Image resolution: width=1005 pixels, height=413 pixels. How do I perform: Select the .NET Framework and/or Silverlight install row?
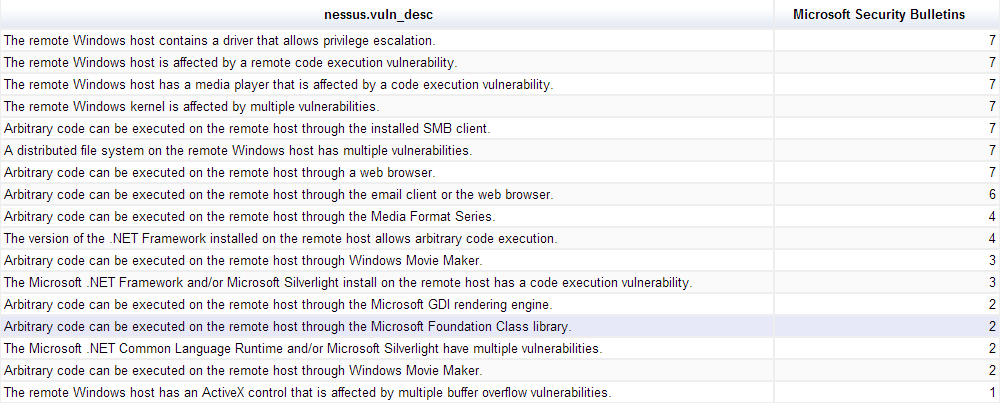click(x=500, y=283)
